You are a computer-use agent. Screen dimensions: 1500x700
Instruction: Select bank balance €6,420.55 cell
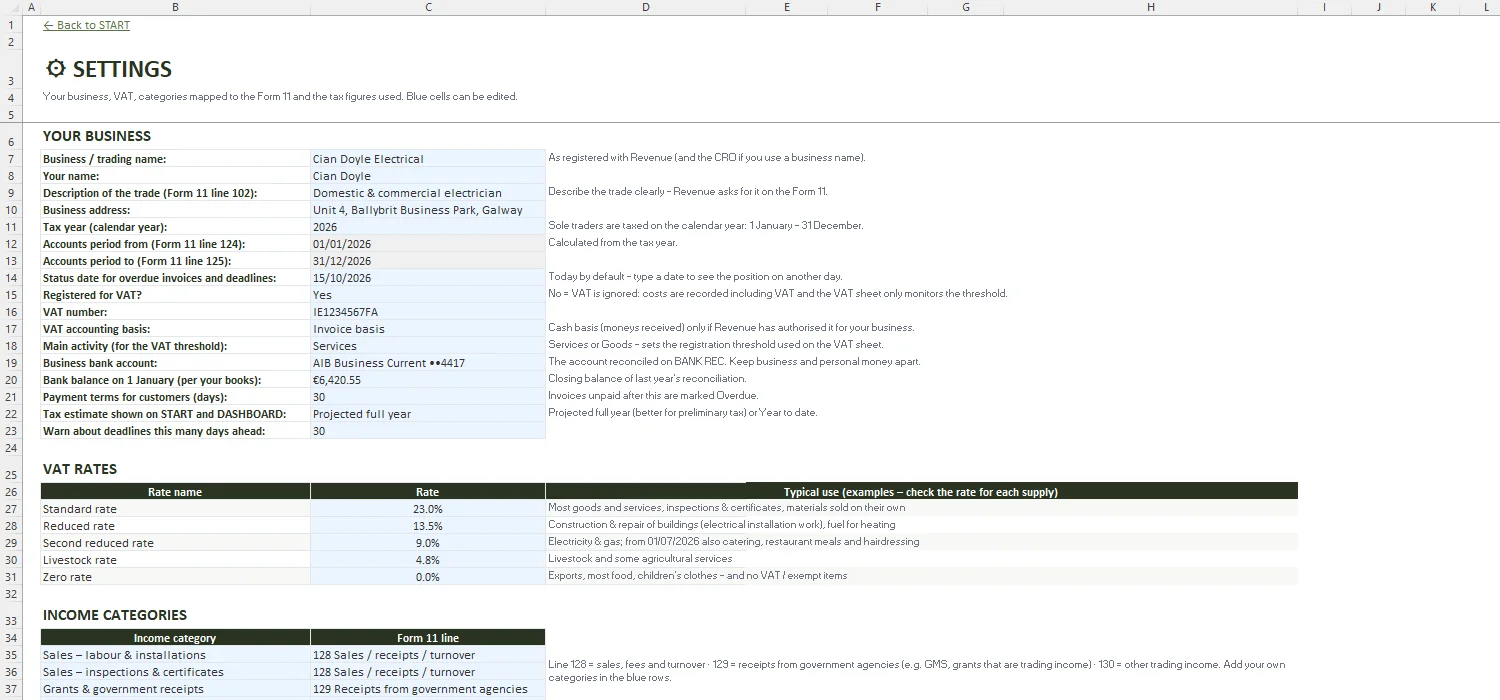click(x=428, y=380)
